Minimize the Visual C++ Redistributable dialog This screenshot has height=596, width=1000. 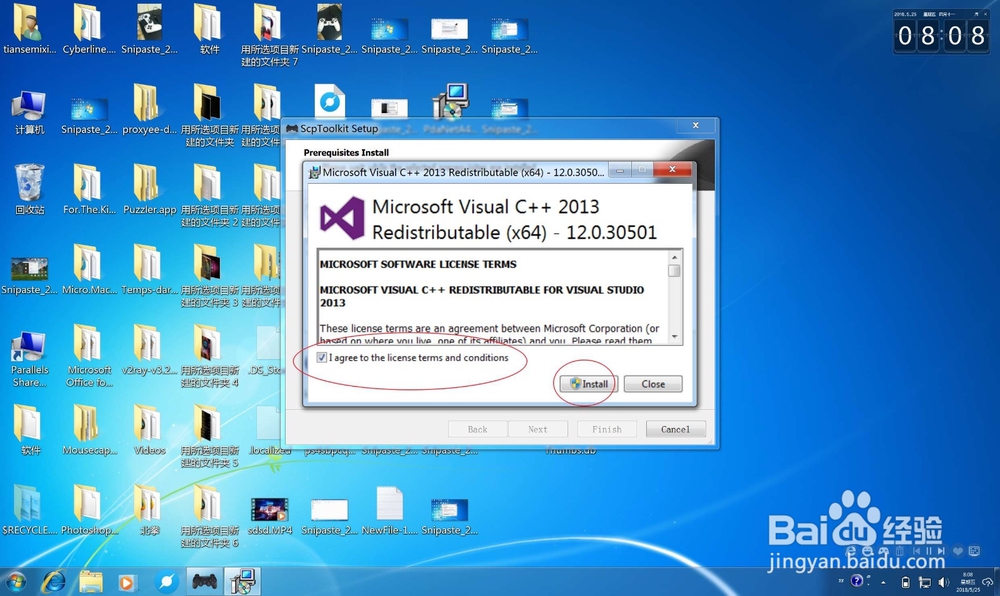point(619,170)
